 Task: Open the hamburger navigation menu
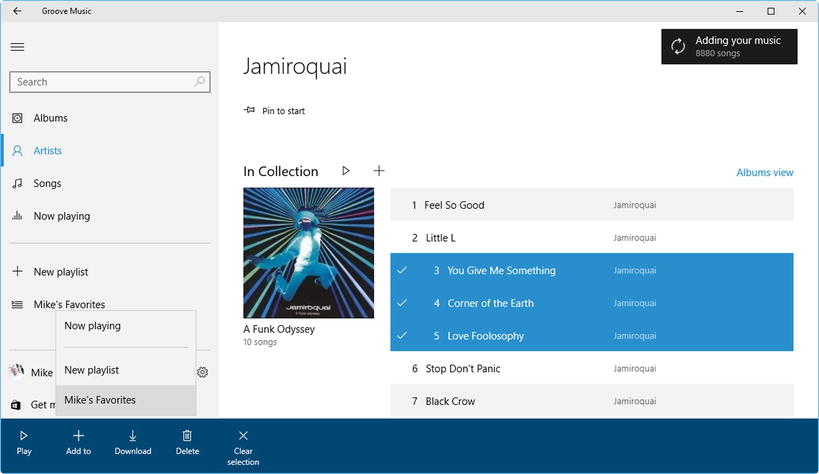click(x=17, y=47)
